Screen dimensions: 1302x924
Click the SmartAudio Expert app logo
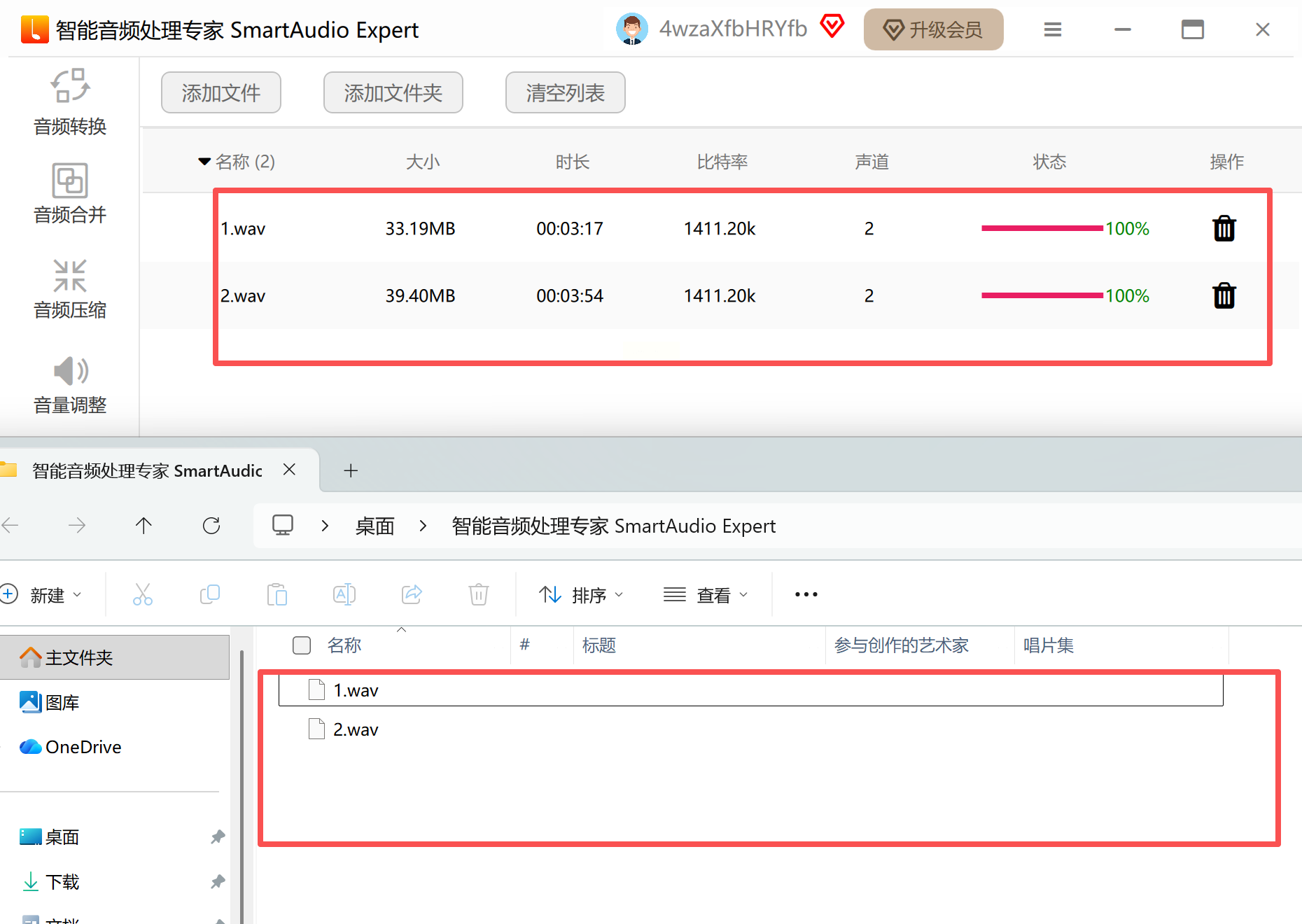(x=34, y=29)
